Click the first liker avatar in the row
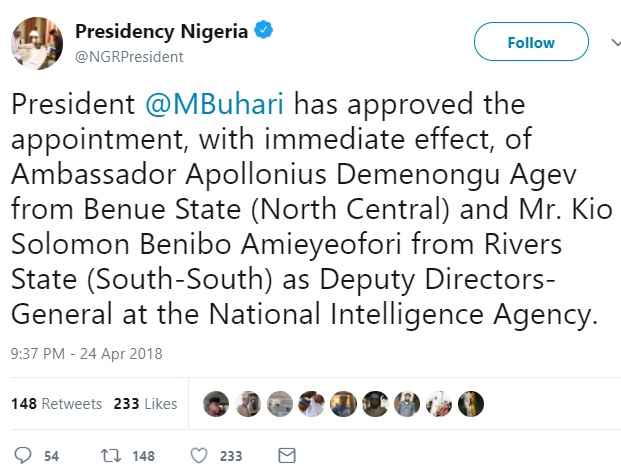Screen dimensions: 621x474 pos(216,403)
